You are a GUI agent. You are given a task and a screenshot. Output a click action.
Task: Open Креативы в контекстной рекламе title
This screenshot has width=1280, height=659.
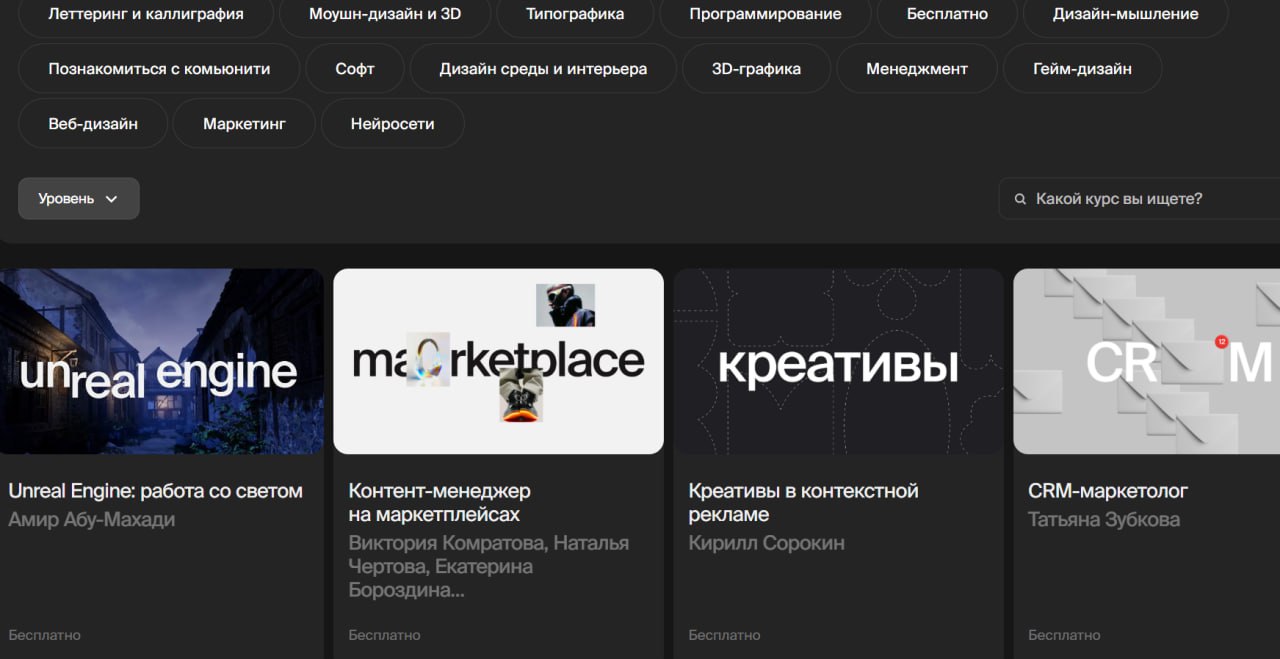pyautogui.click(x=803, y=503)
